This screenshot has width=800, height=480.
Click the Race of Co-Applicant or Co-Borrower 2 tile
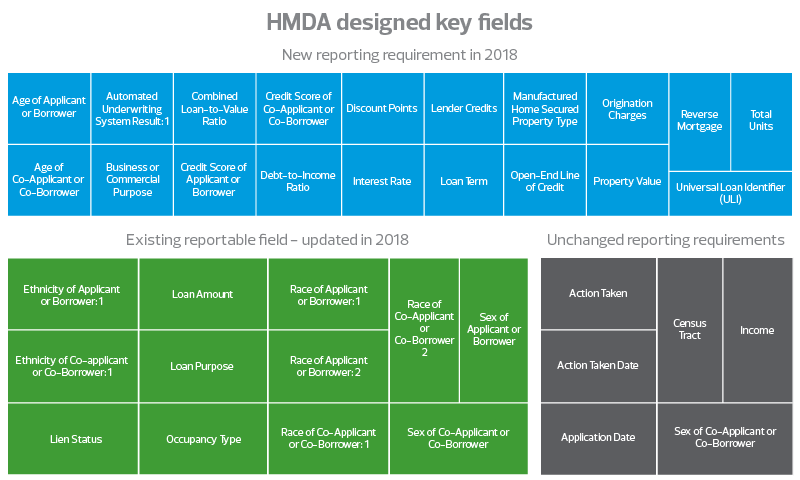(424, 329)
